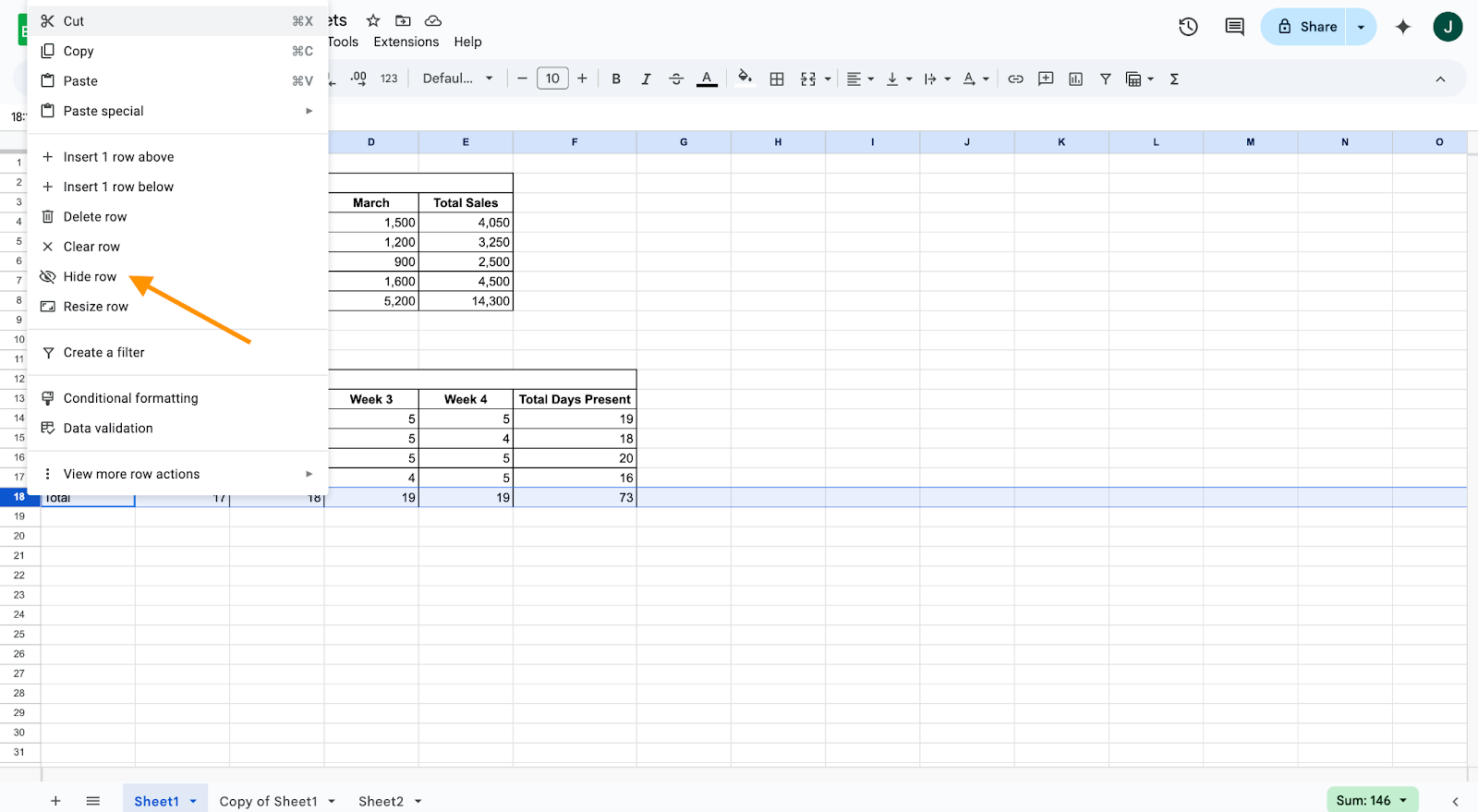Expand Paste special submenu

click(177, 111)
